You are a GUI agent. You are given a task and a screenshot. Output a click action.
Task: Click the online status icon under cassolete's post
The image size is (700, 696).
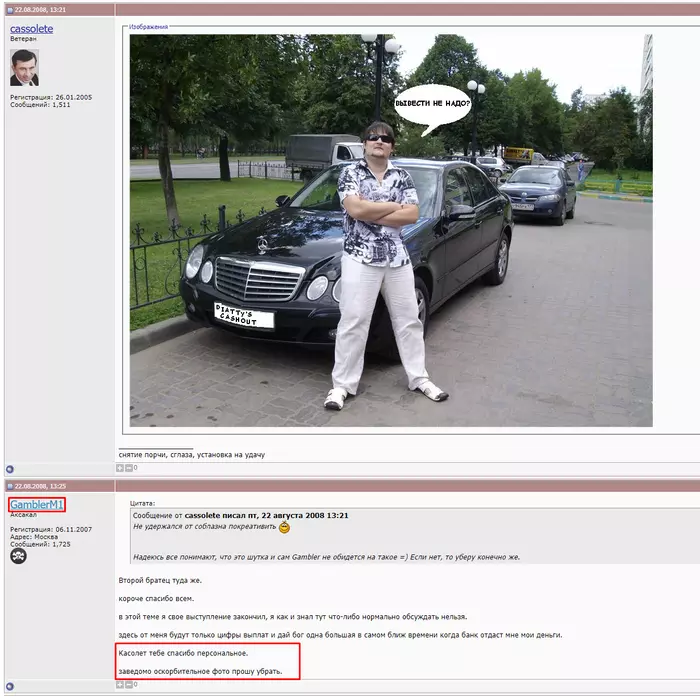pyautogui.click(x=10, y=469)
